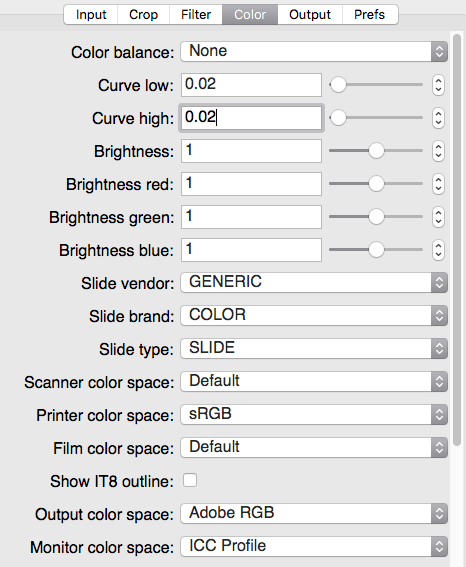Open the Color balance dropdown

click(x=314, y=51)
